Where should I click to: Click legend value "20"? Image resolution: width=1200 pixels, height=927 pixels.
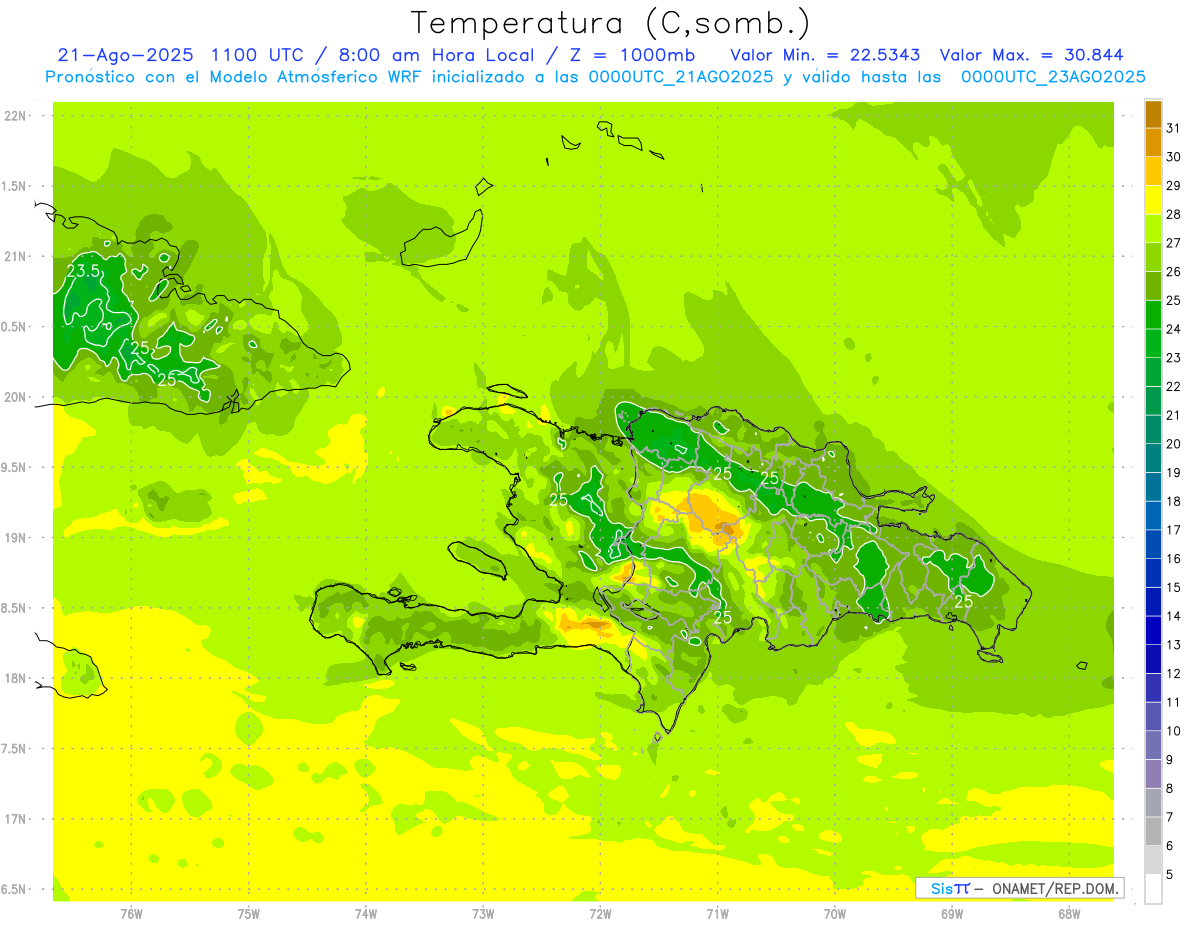tap(1173, 444)
